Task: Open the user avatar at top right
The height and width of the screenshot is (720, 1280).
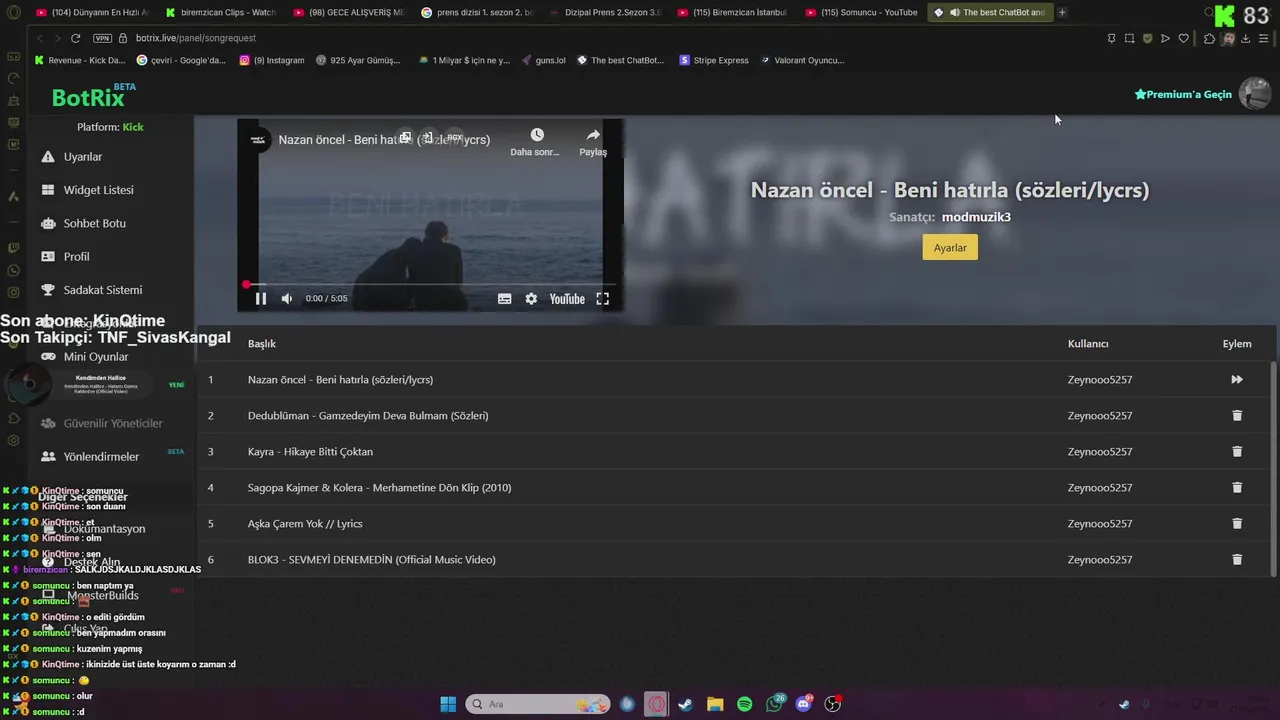Action: click(x=1255, y=94)
